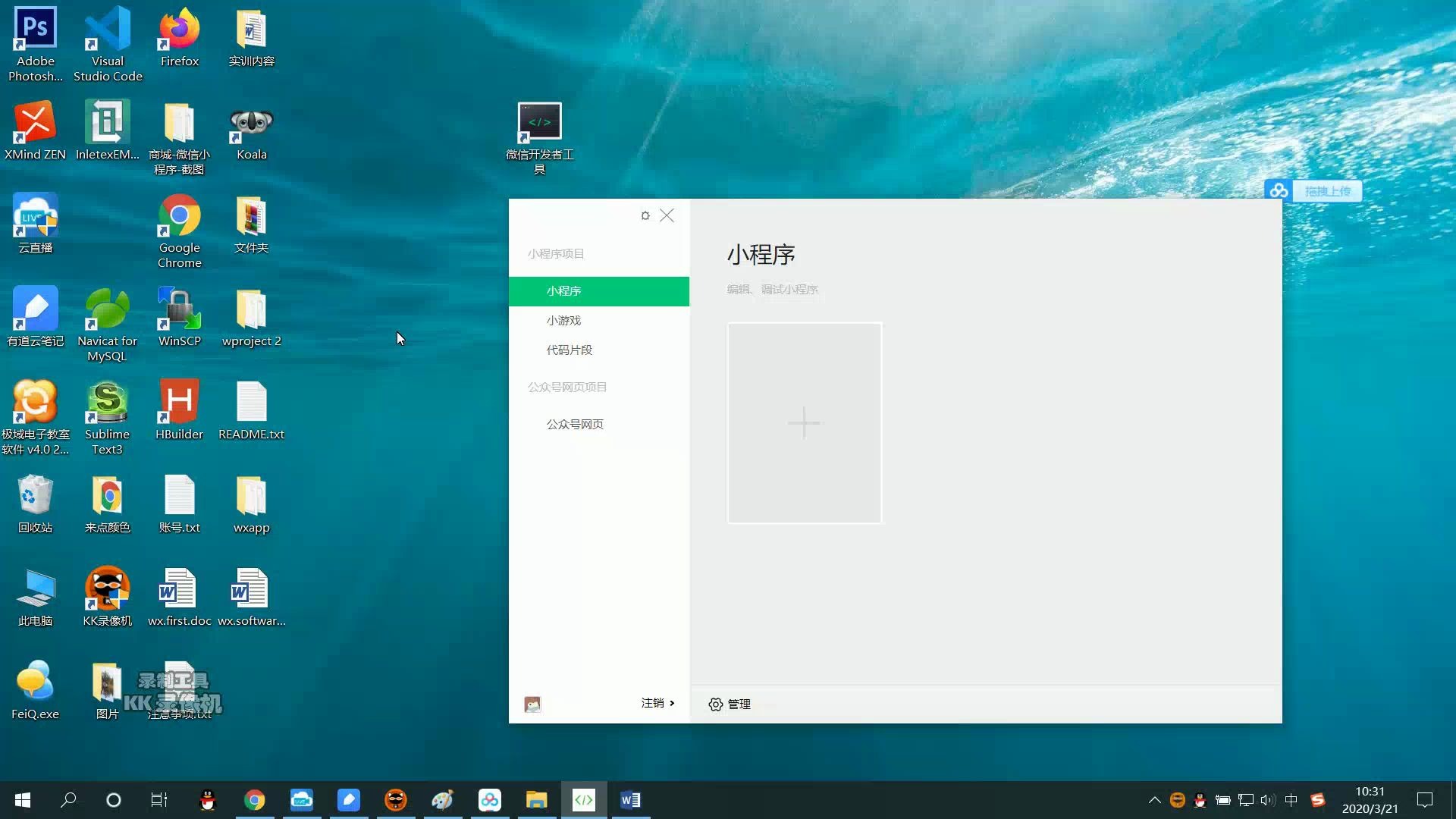Open the 来点颜色 desktop icon
Image resolution: width=1456 pixels, height=819 pixels.
pyautogui.click(x=107, y=504)
